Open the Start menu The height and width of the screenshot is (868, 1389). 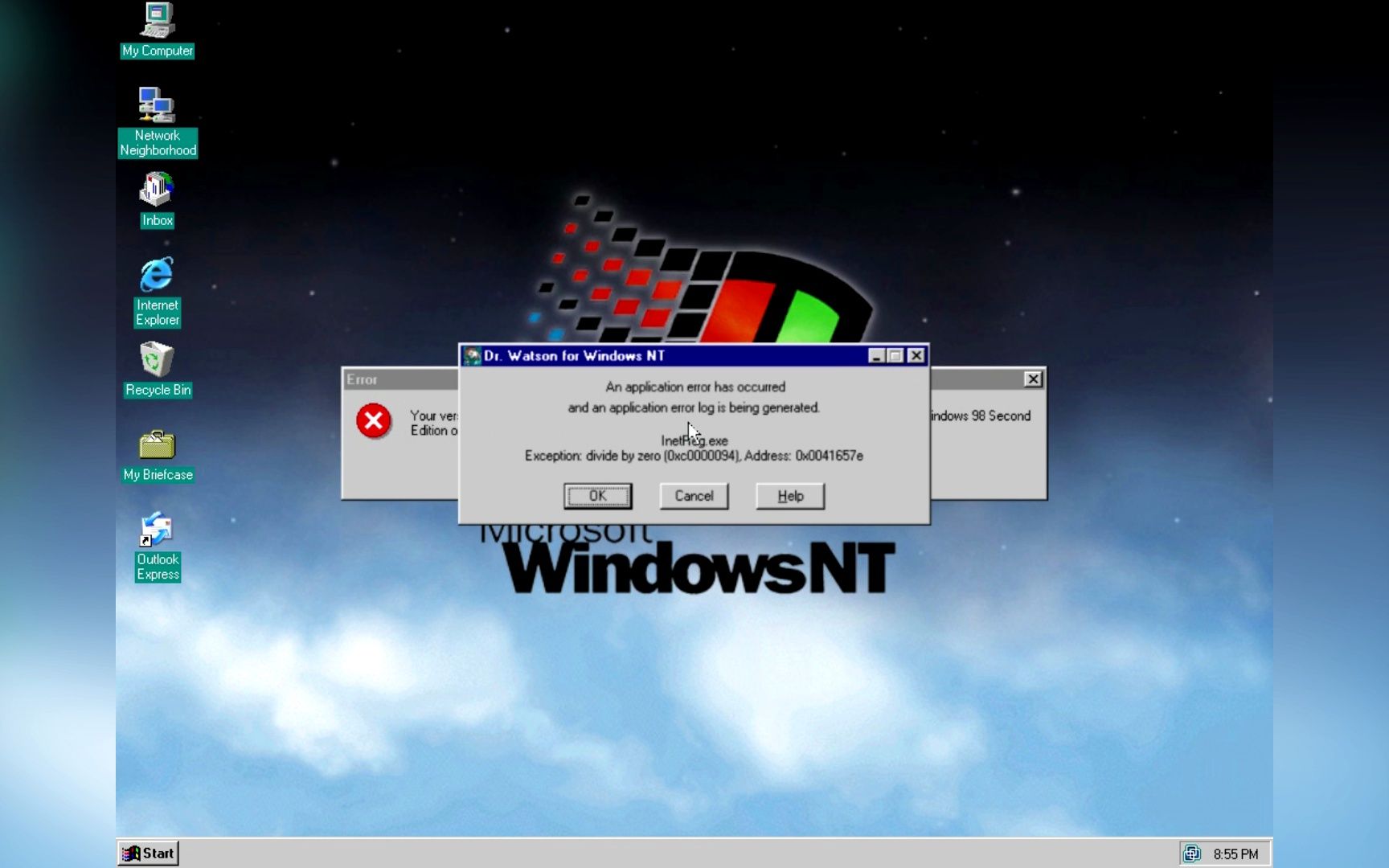[149, 853]
